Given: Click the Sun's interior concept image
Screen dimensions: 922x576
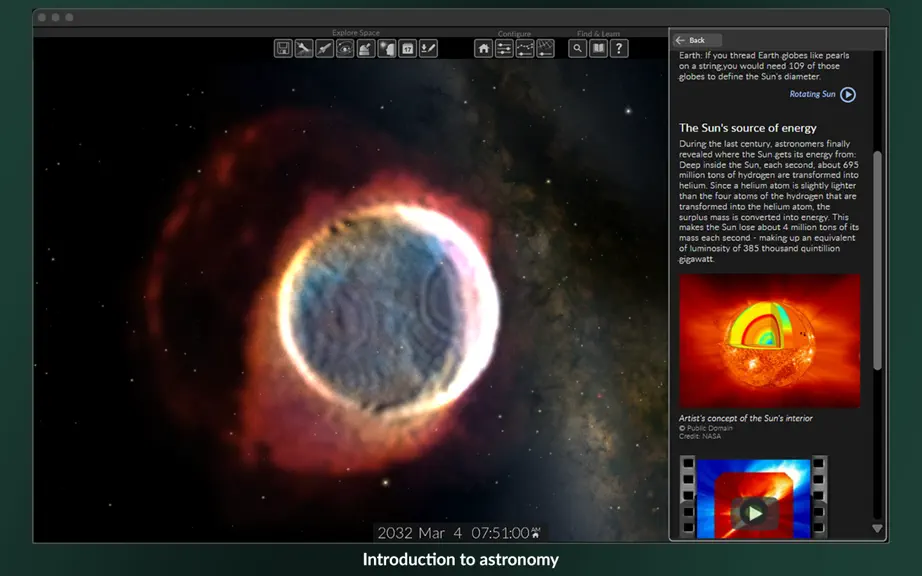Looking at the screenshot, I should (769, 341).
